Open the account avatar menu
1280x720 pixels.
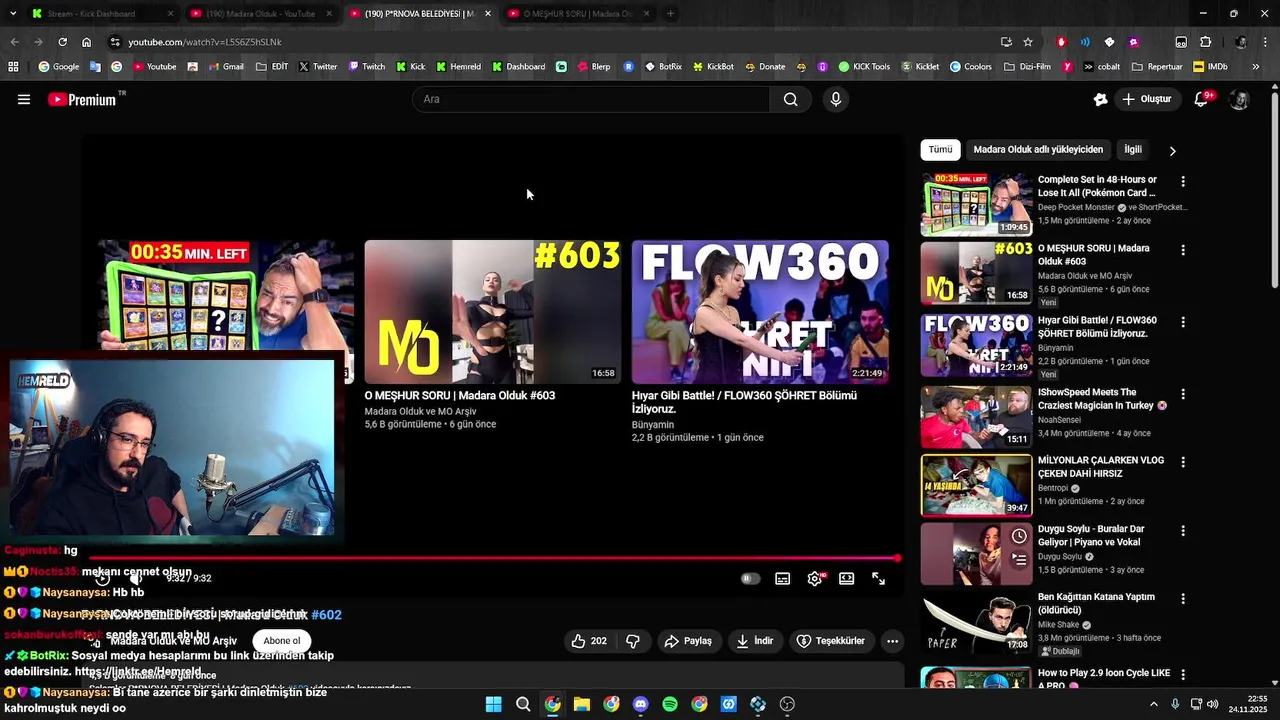pos(1239,99)
